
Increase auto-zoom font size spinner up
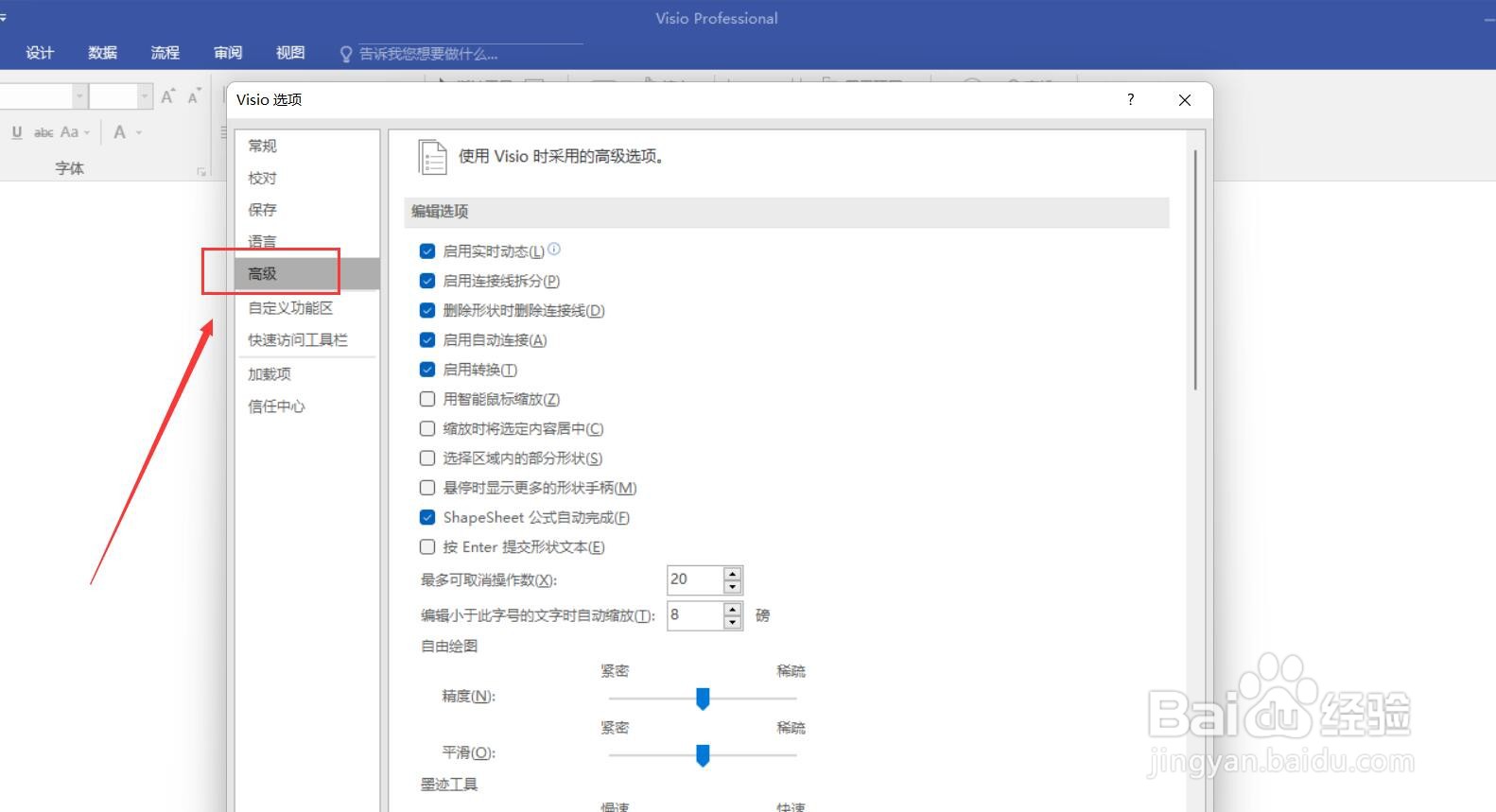tap(732, 609)
